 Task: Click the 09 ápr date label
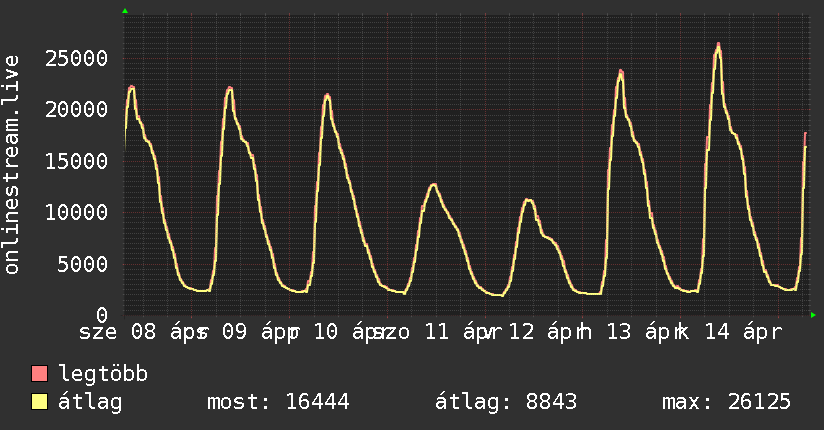coord(261,332)
